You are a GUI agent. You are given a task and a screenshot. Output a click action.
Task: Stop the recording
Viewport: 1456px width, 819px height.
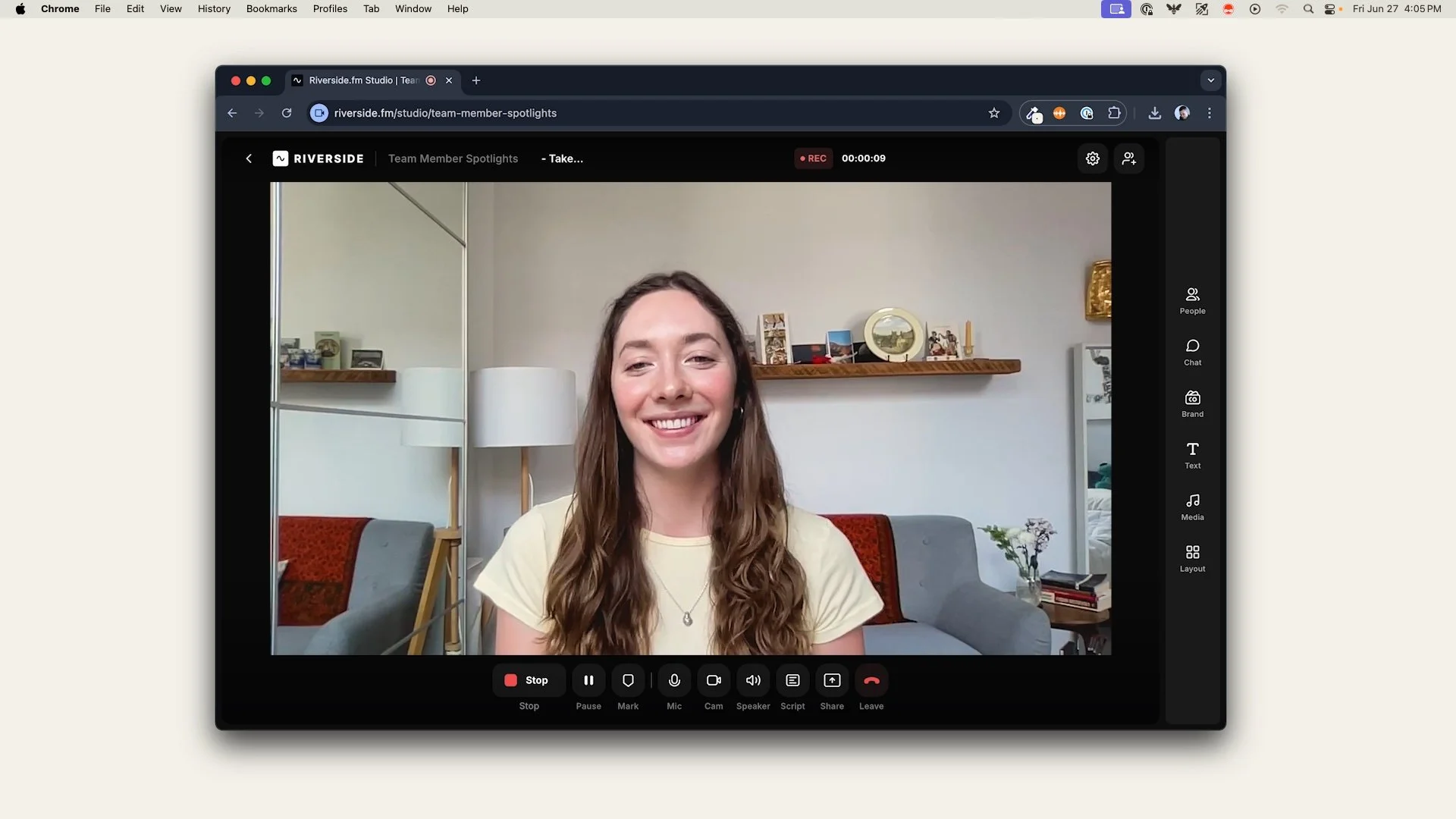click(x=529, y=680)
